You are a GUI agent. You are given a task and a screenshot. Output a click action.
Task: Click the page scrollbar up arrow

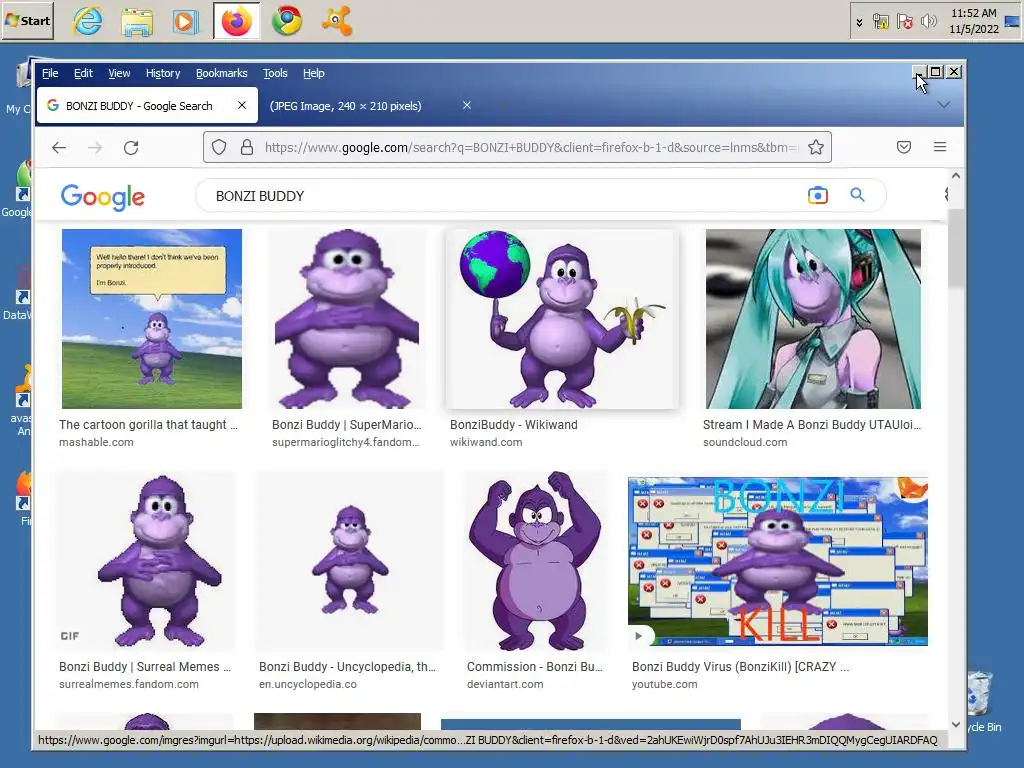click(956, 176)
